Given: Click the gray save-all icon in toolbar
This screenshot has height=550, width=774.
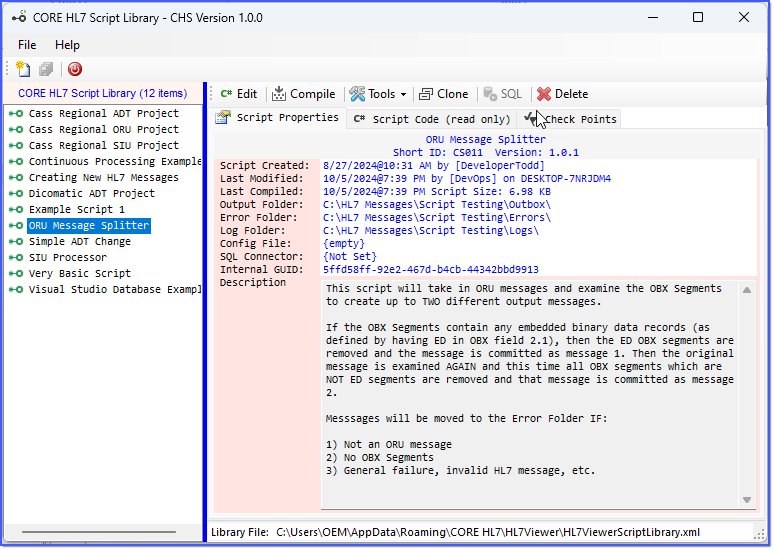Looking at the screenshot, I should [46, 69].
